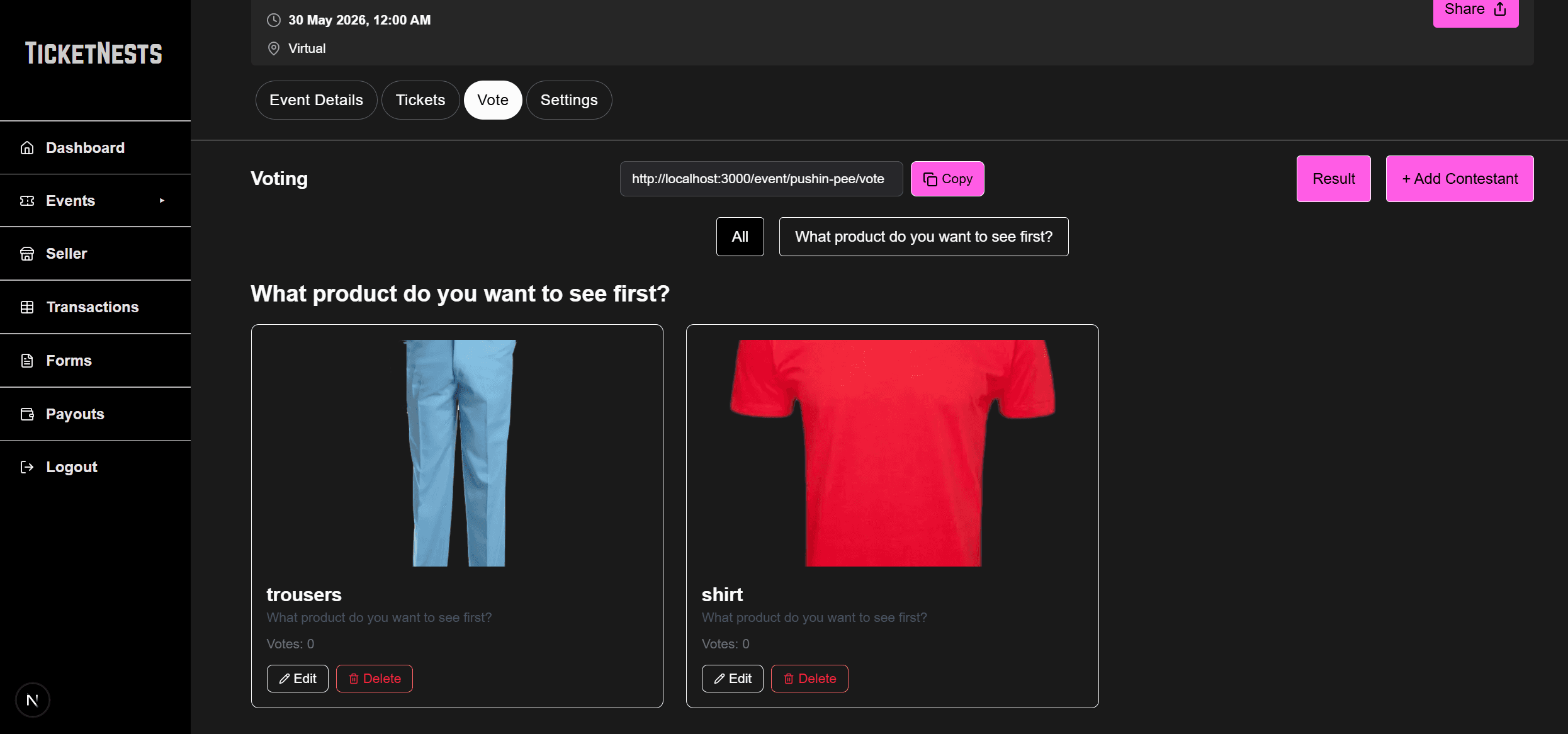Click the location pin icon beside Virtual
This screenshot has width=1568, height=734.
coord(274,48)
